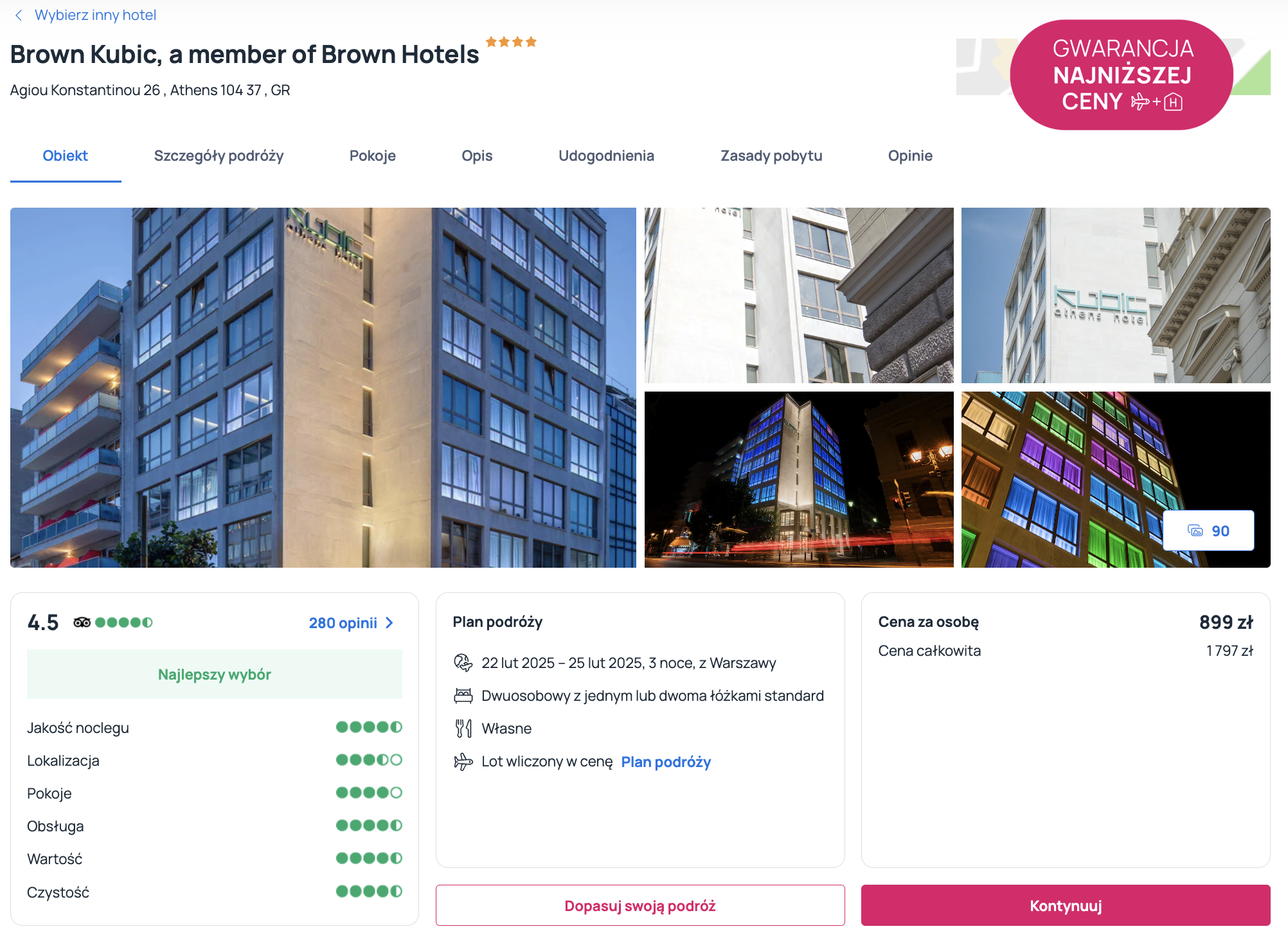
Task: Click the Własne meal plan text
Action: coord(506,728)
